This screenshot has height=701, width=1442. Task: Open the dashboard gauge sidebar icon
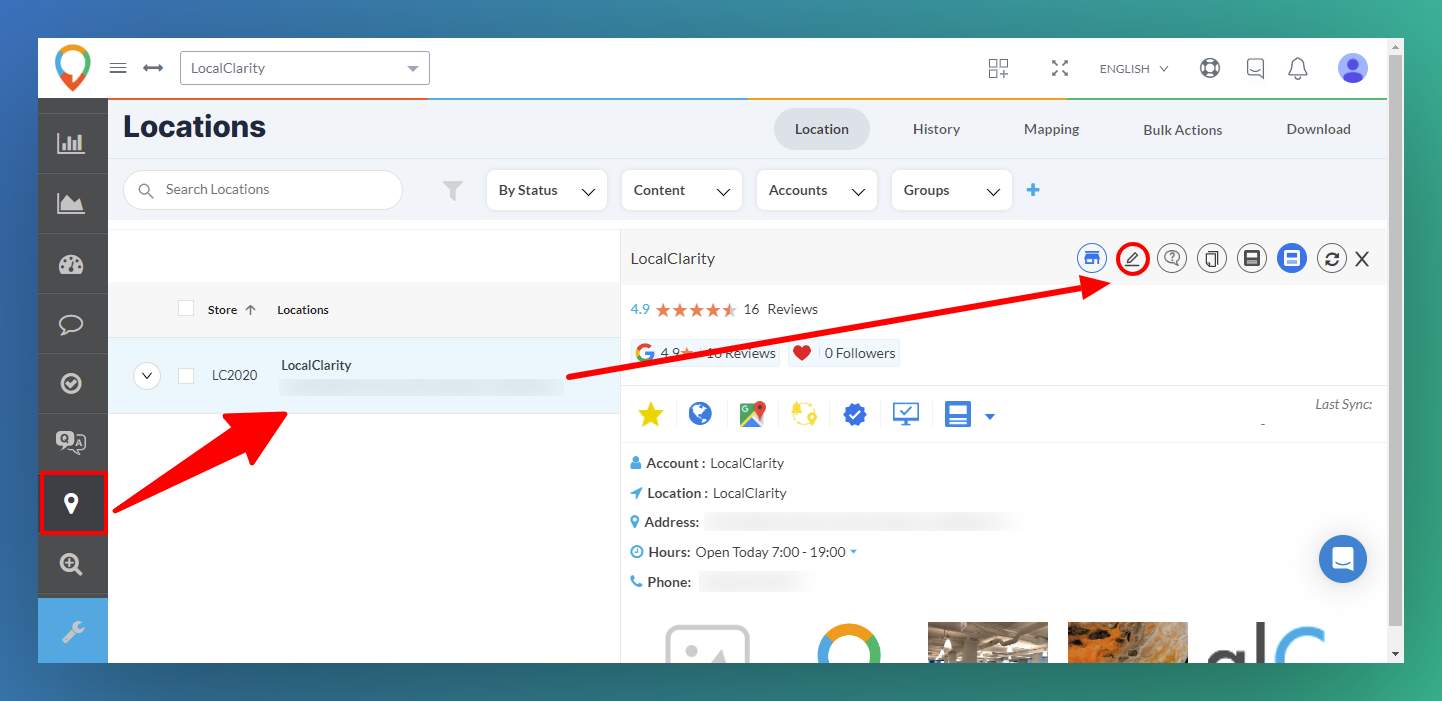pyautogui.click(x=71, y=264)
